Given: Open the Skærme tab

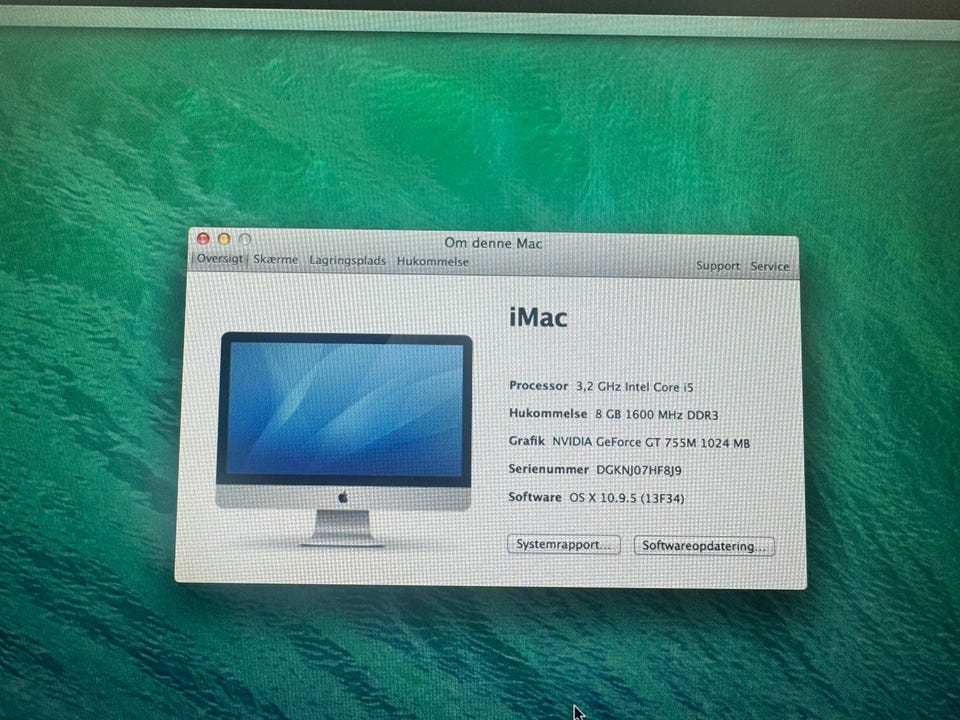Looking at the screenshot, I should coord(276,259).
